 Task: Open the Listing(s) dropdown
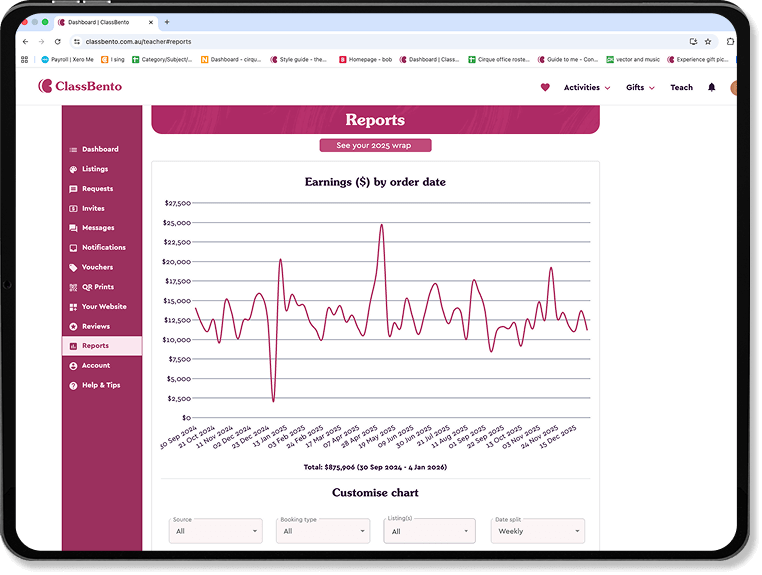point(430,531)
